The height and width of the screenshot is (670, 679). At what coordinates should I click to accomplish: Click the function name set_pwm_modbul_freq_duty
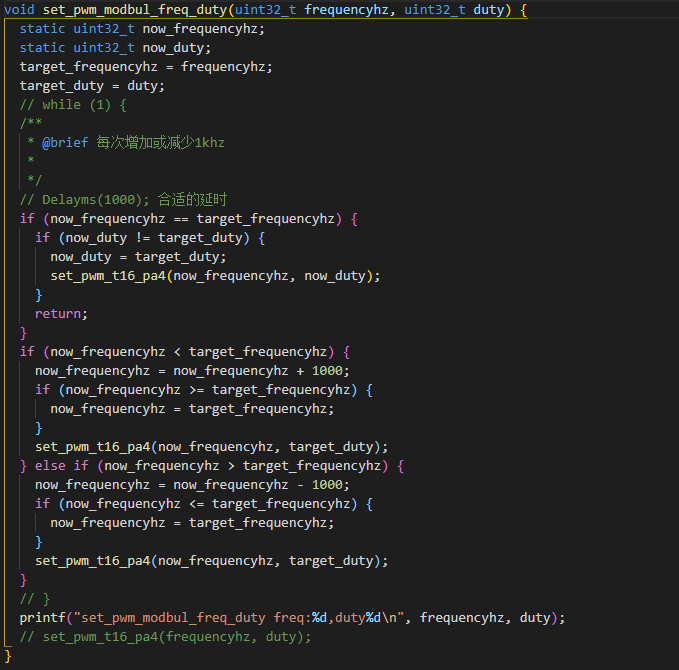[x=135, y=10]
